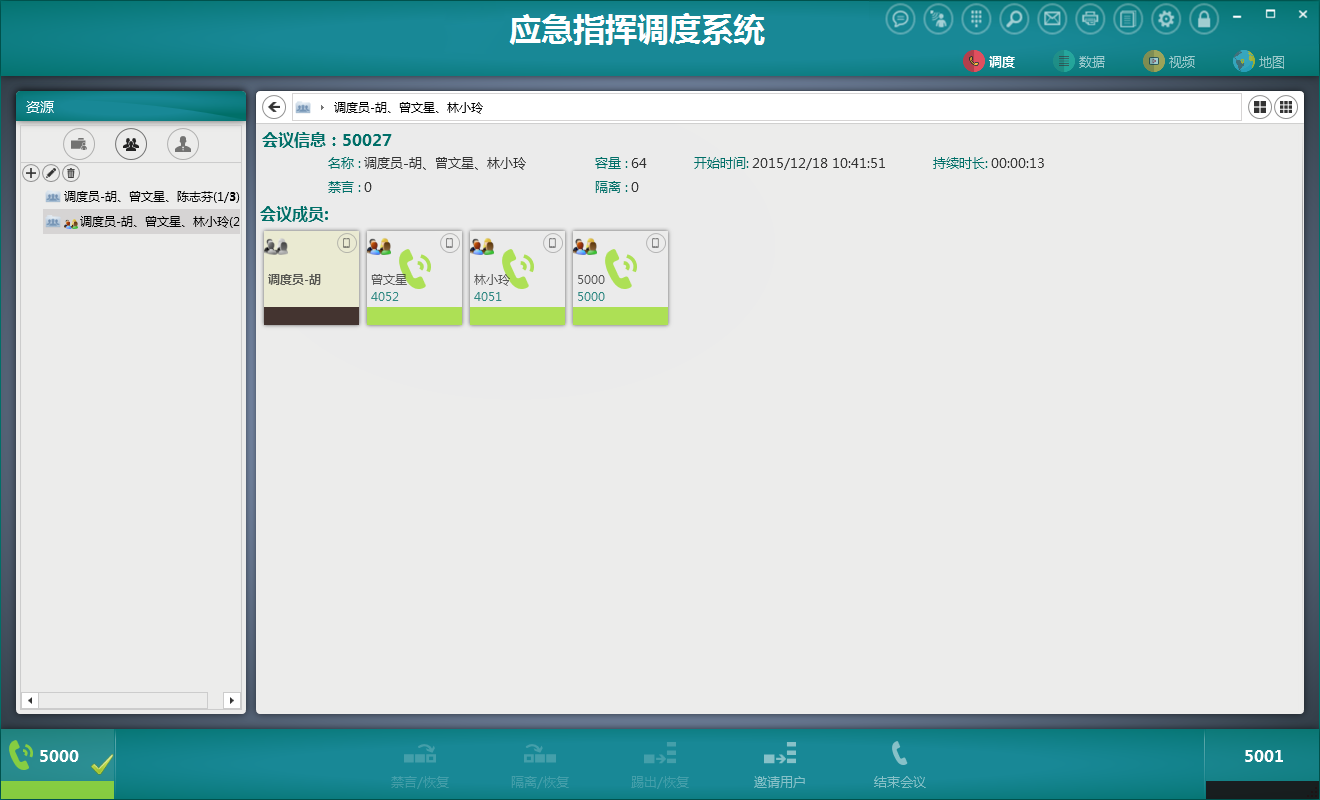Open the chat bubble icon
Viewport: 1320px width, 800px height.
[x=901, y=19]
